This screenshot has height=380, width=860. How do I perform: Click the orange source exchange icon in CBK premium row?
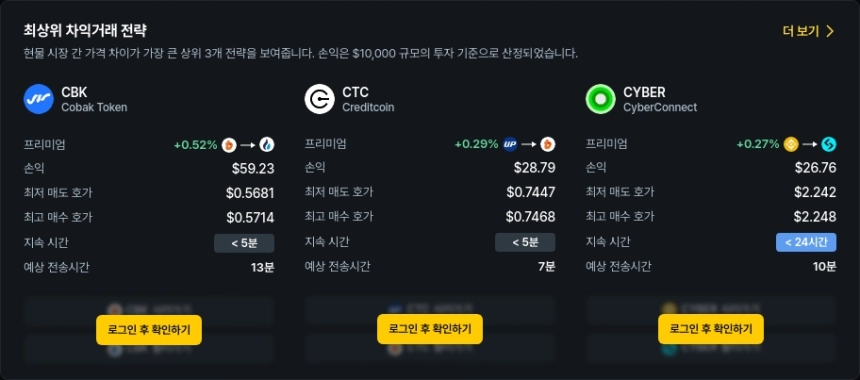229,145
